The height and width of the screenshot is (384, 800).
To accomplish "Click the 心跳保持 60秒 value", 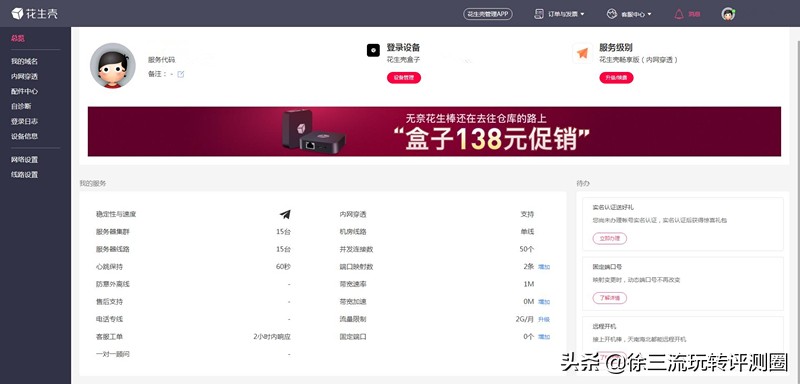I will pyautogui.click(x=284, y=267).
